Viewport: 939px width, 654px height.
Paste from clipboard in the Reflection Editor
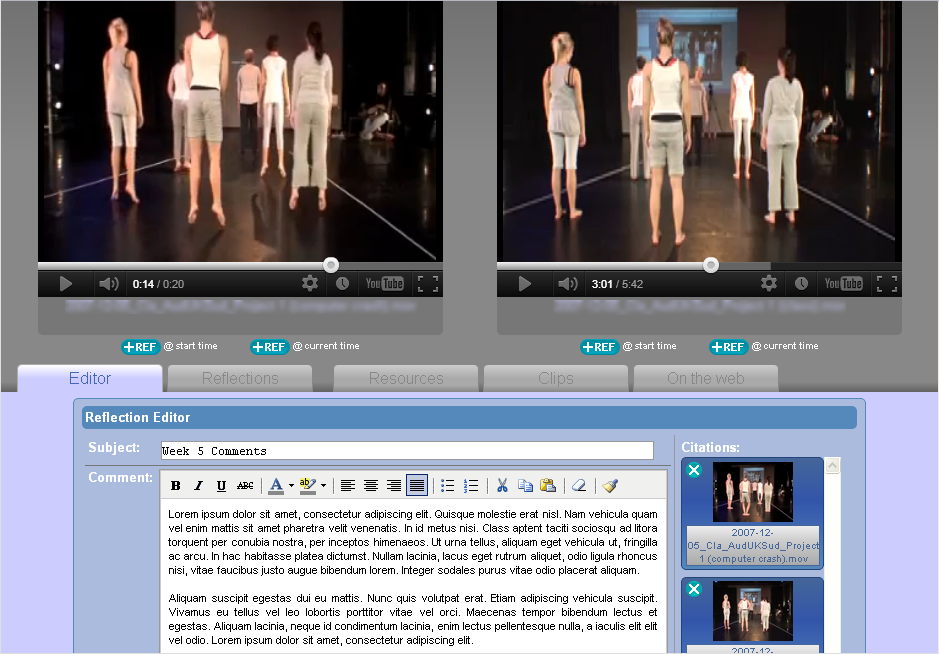click(548, 485)
